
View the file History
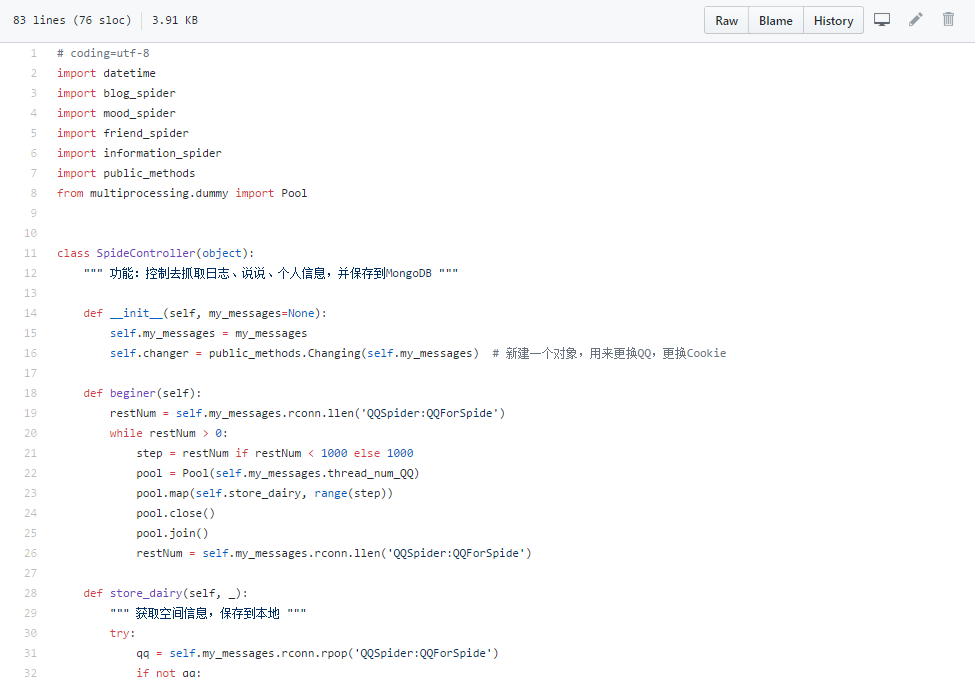point(833,21)
